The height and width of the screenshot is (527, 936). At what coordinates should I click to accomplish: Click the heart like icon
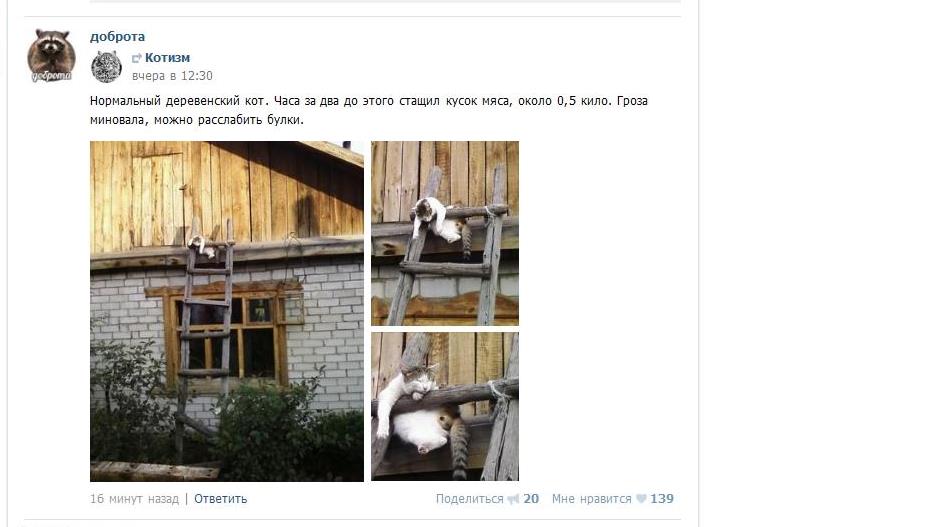click(641, 499)
